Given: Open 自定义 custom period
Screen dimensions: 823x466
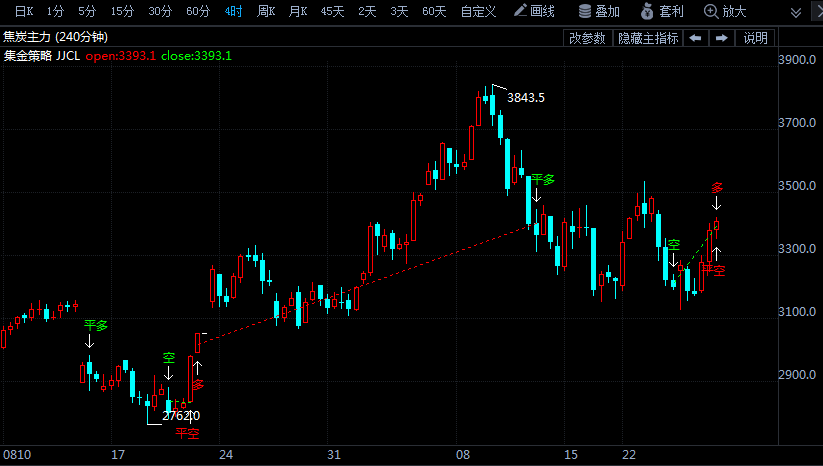Looking at the screenshot, I should 478,12.
